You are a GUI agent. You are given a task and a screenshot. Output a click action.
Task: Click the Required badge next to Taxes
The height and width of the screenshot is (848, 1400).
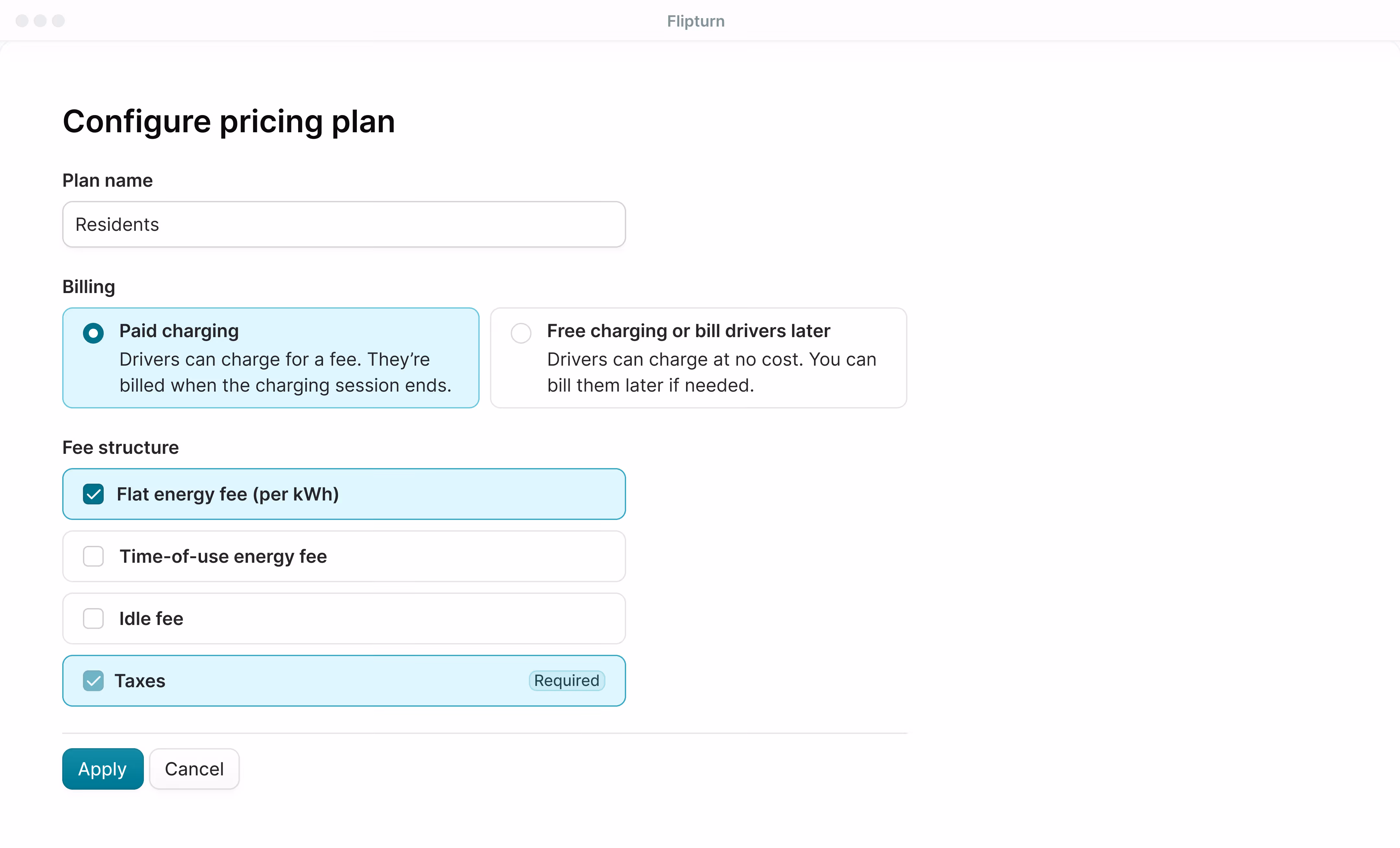[566, 680]
